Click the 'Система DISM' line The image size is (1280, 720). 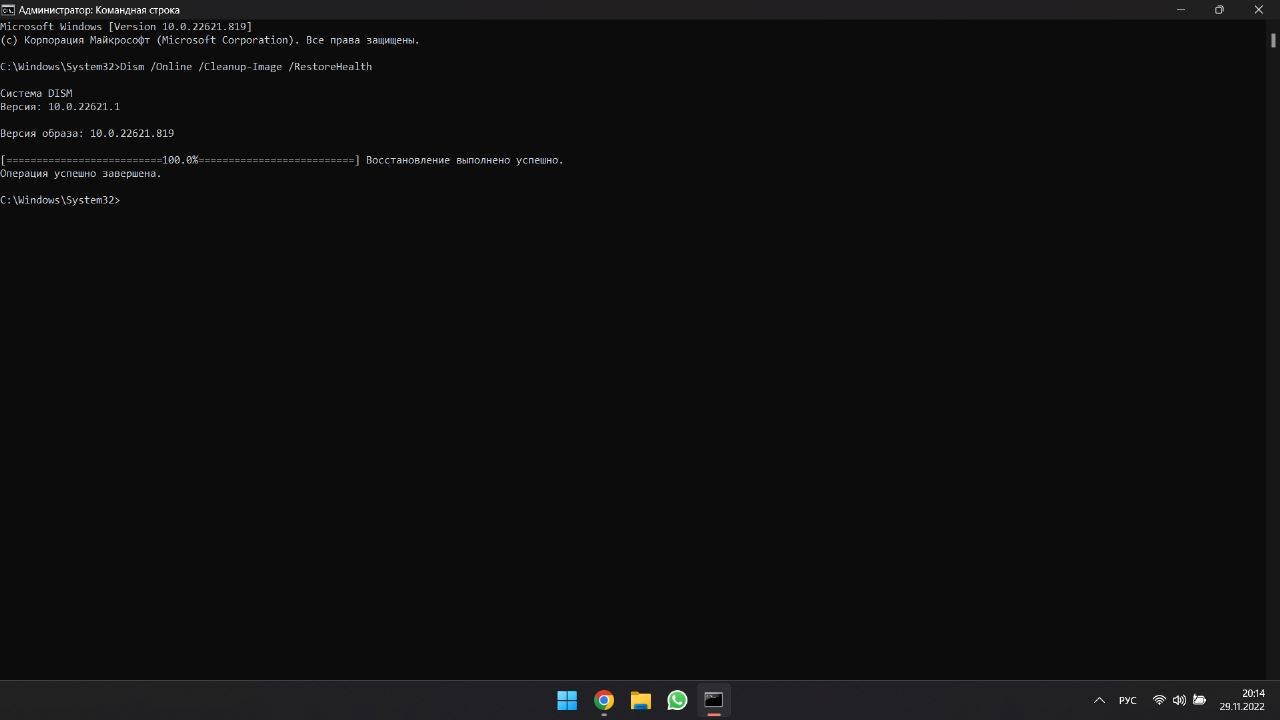point(36,93)
